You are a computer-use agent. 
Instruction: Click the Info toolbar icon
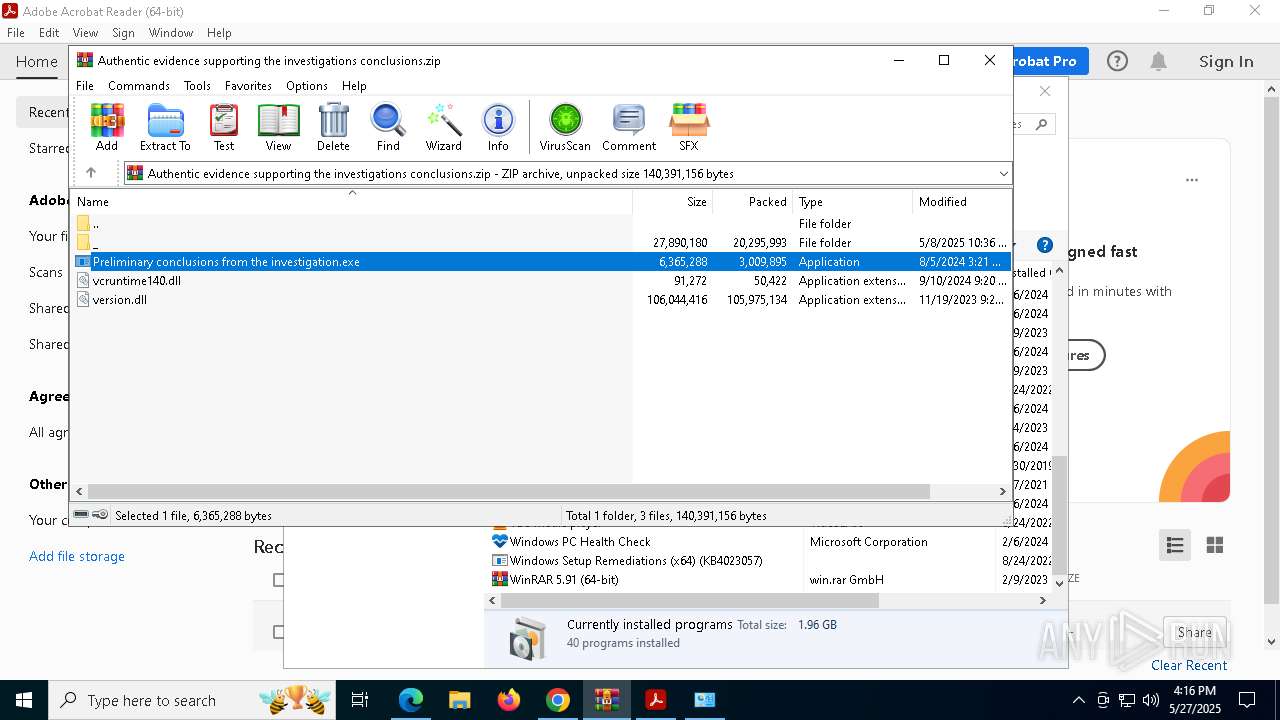[498, 127]
